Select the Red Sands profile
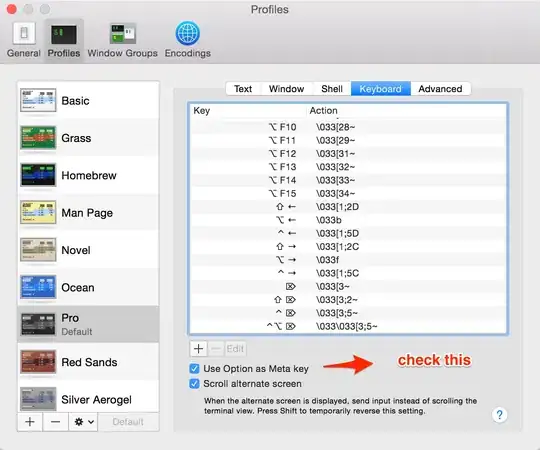Image resolution: width=540 pixels, height=450 pixels. click(88, 362)
